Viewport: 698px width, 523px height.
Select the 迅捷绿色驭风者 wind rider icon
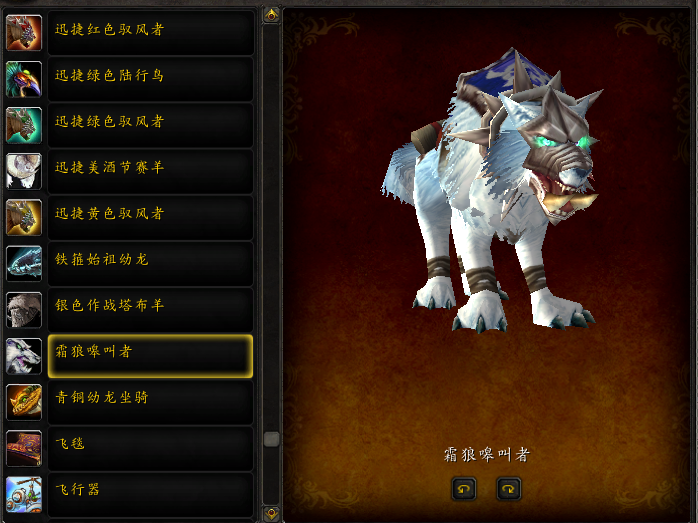tap(24, 125)
